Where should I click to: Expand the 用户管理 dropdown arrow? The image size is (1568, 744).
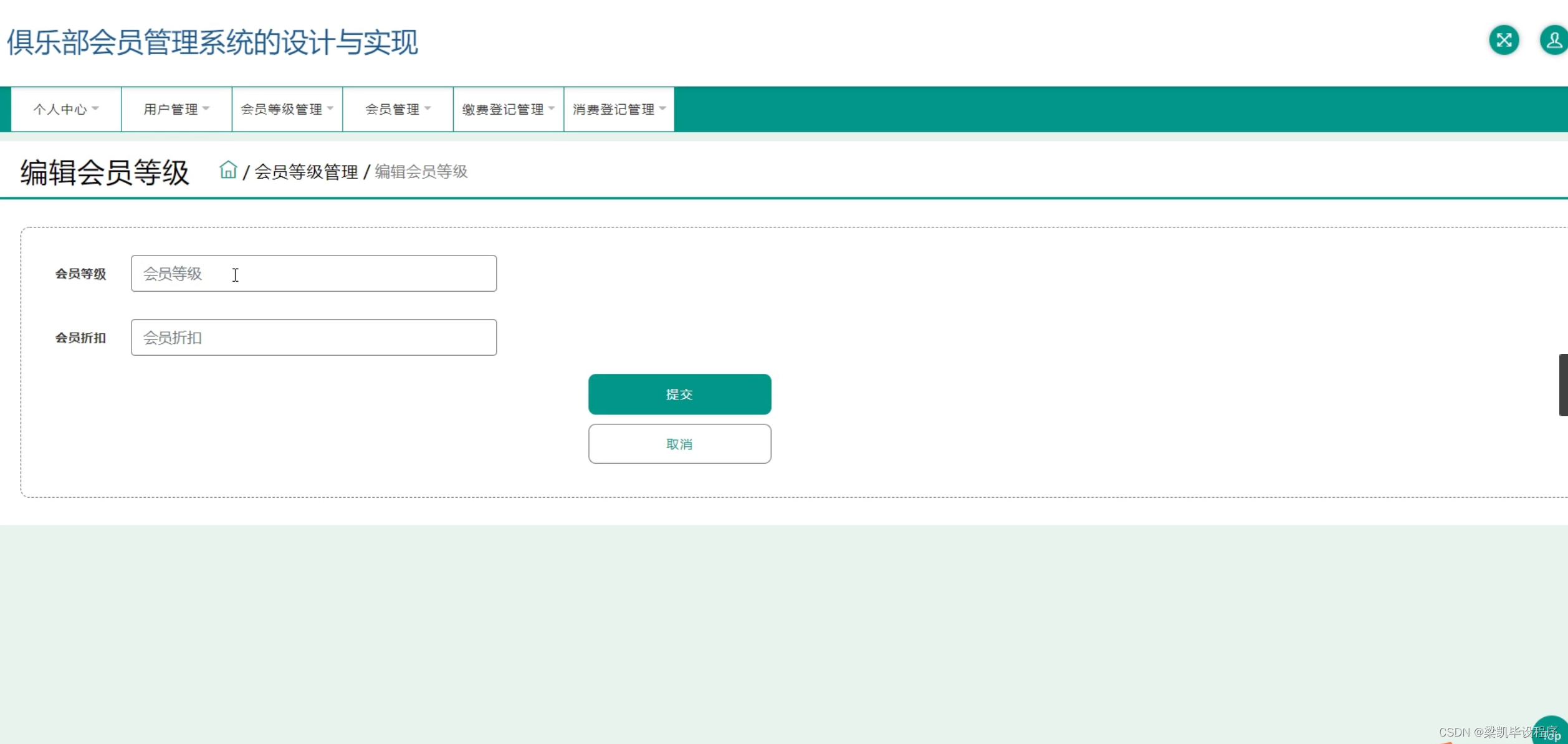(208, 108)
